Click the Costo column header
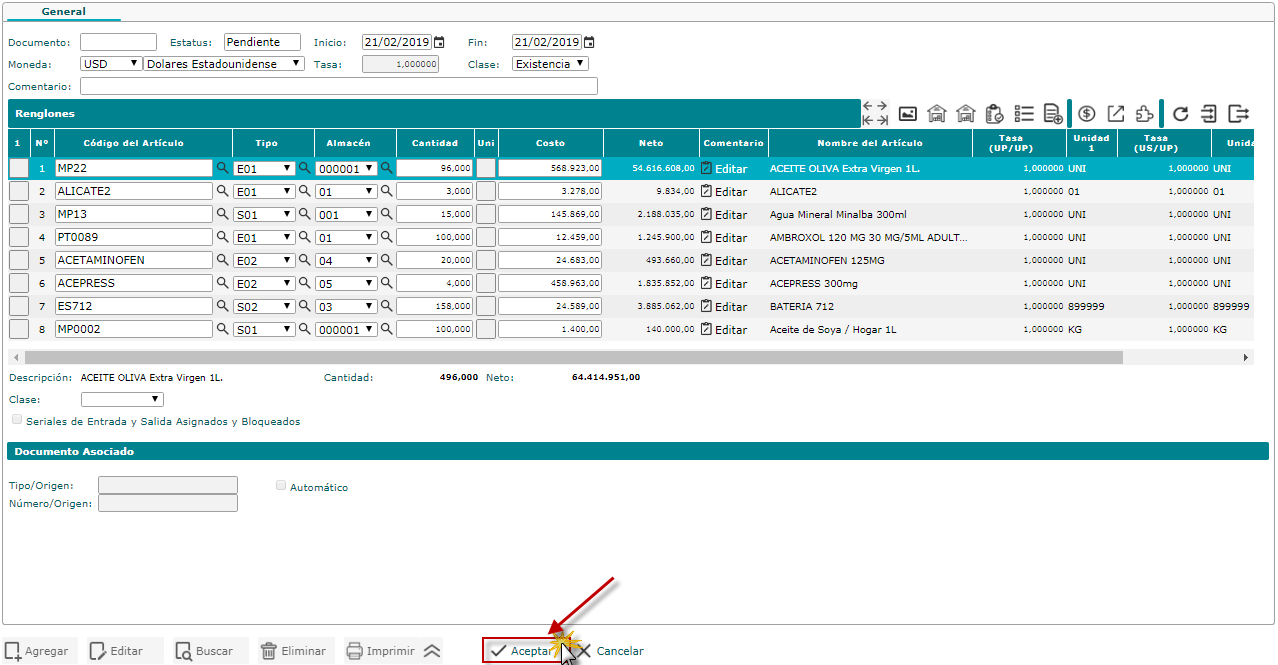 point(550,143)
